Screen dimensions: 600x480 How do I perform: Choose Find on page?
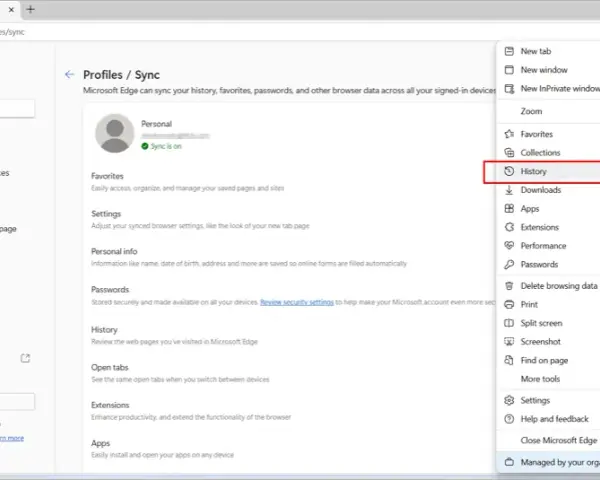(548, 360)
